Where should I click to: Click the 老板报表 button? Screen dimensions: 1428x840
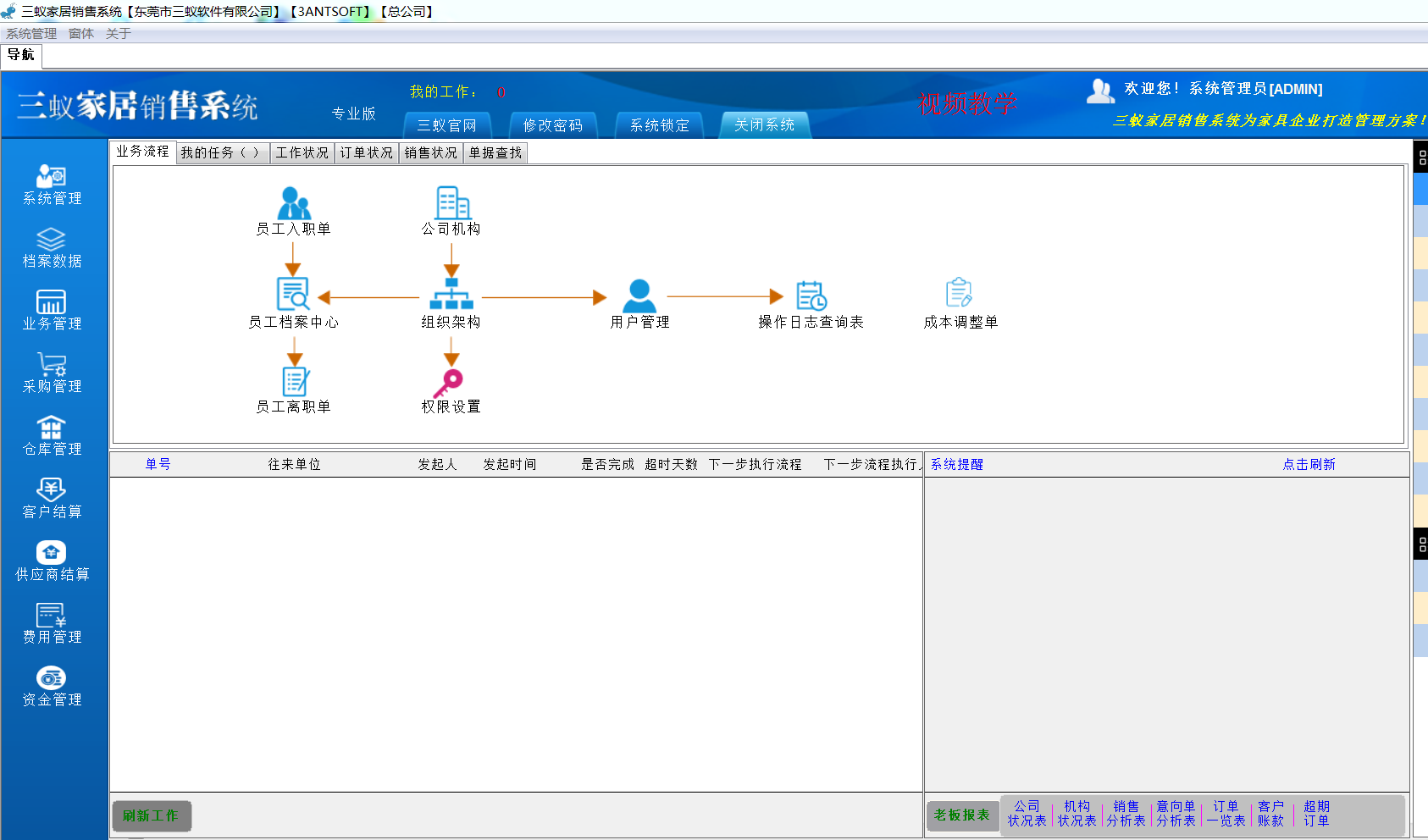click(x=962, y=815)
